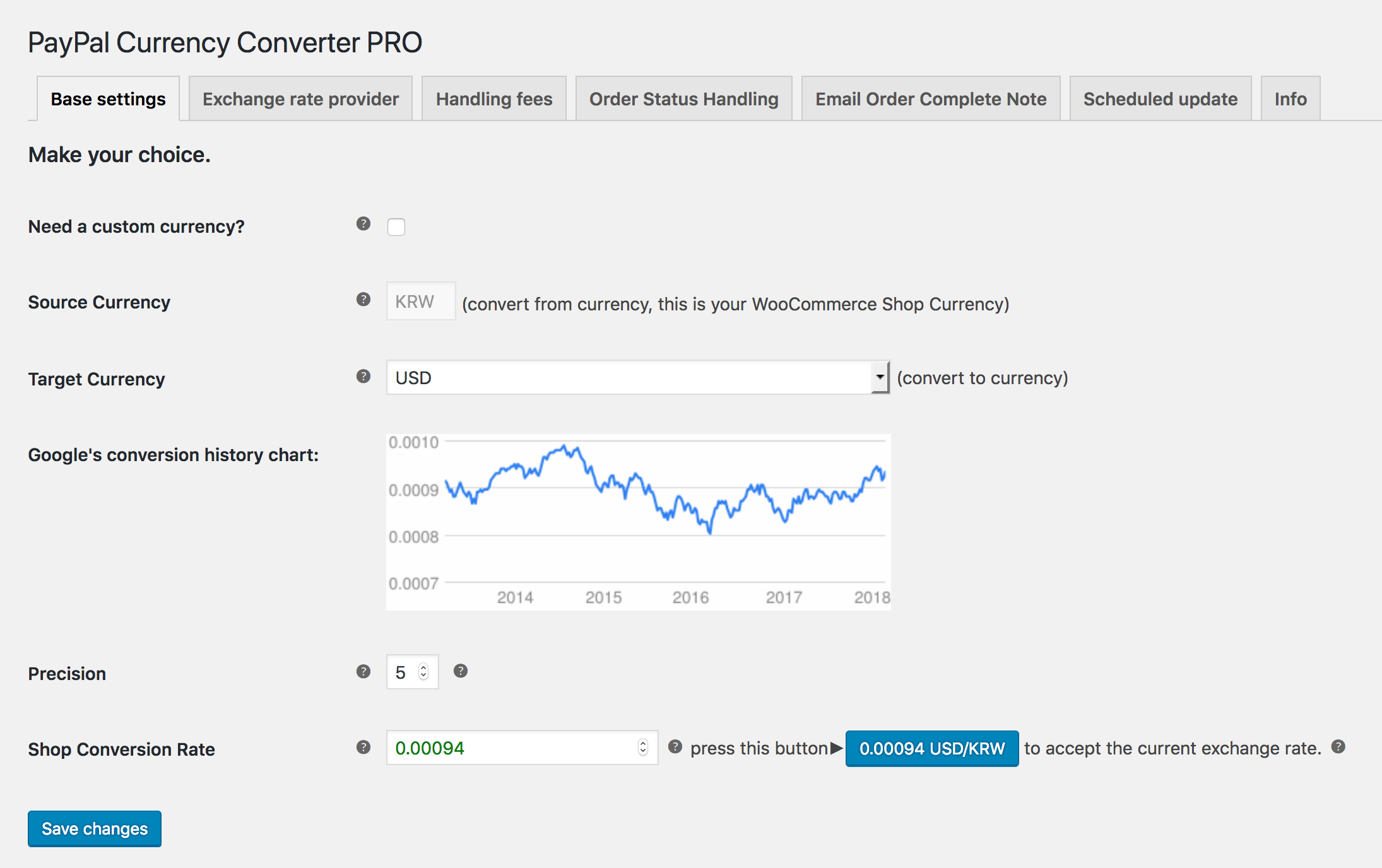
Task: Open the Handling fees tab
Action: 494,99
